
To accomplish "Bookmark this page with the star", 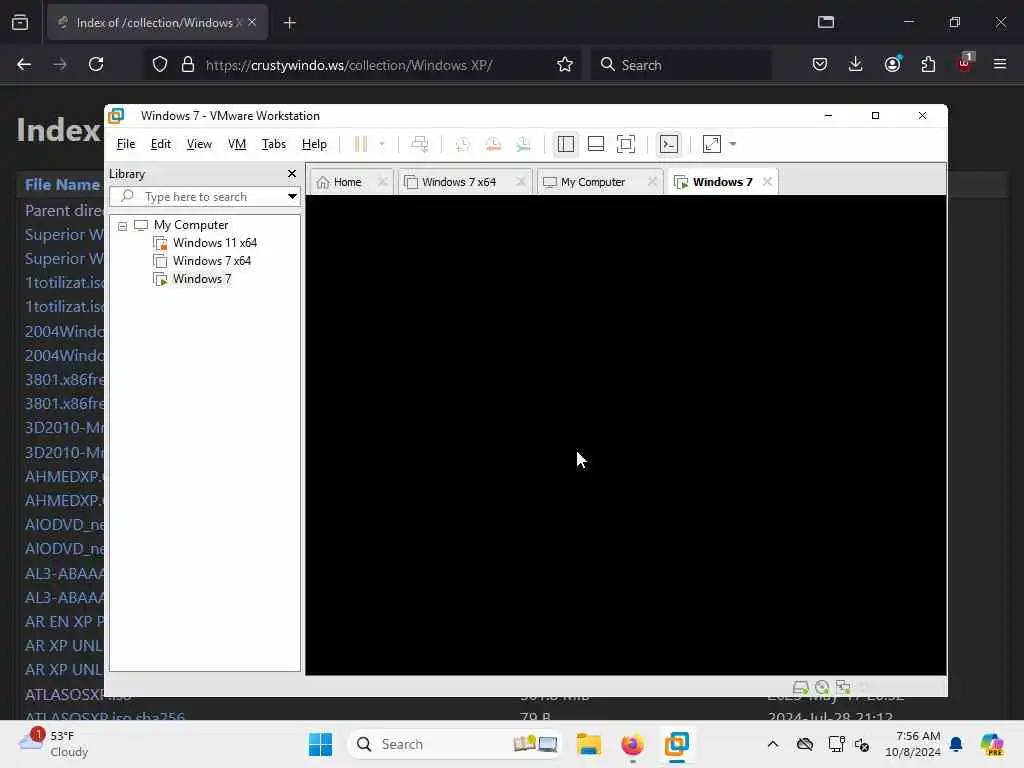I will (565, 64).
